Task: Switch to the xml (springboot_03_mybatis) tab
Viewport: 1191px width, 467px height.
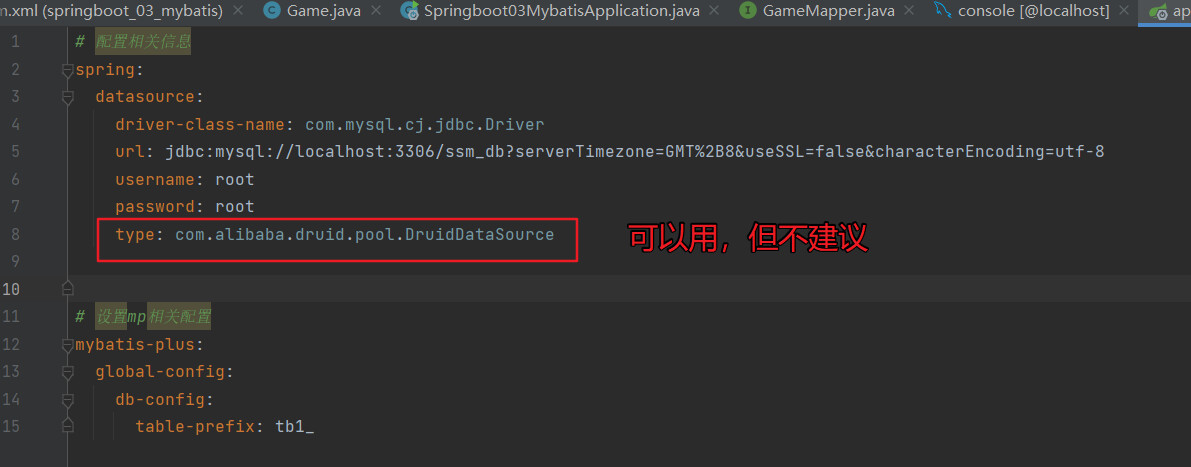Action: (x=112, y=11)
